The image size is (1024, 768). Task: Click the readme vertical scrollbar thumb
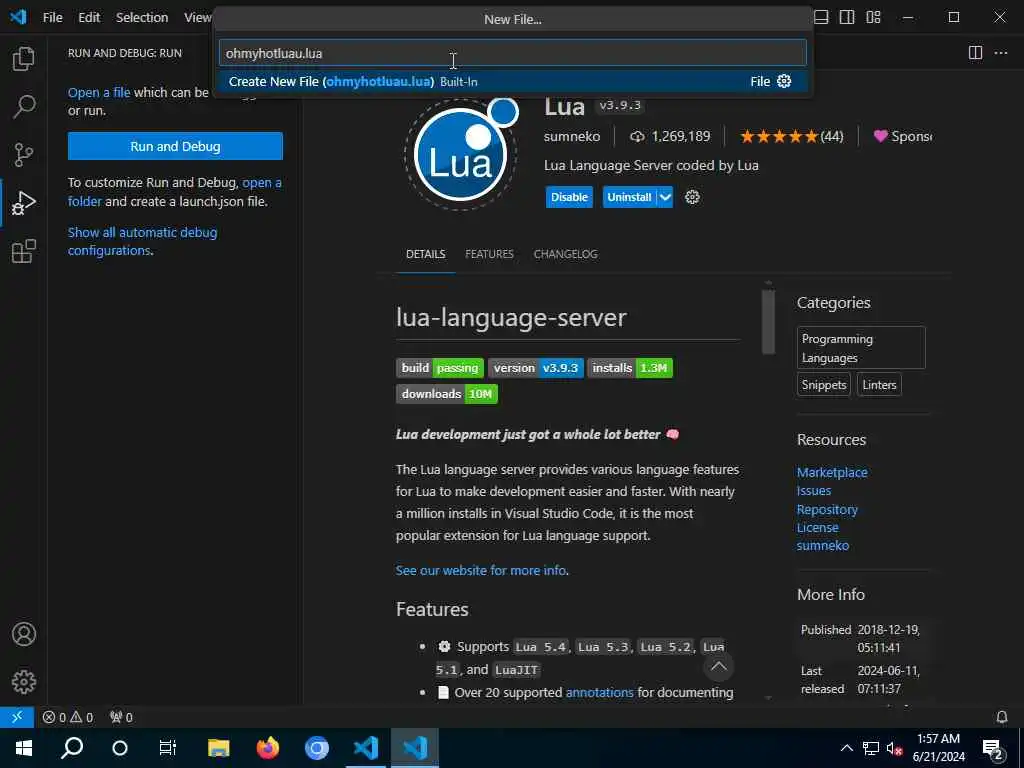click(x=768, y=321)
